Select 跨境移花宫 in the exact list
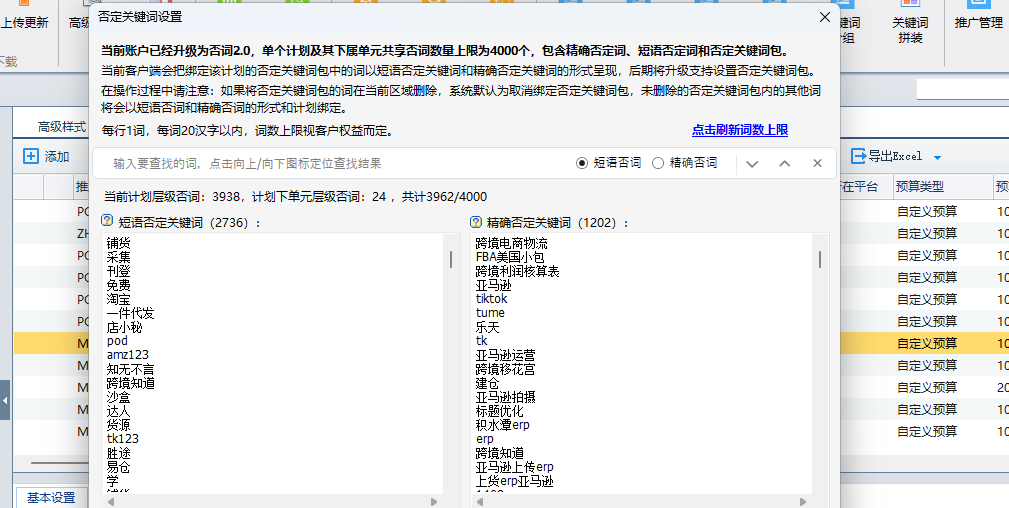Image resolution: width=1009 pixels, height=508 pixels. (x=505, y=369)
